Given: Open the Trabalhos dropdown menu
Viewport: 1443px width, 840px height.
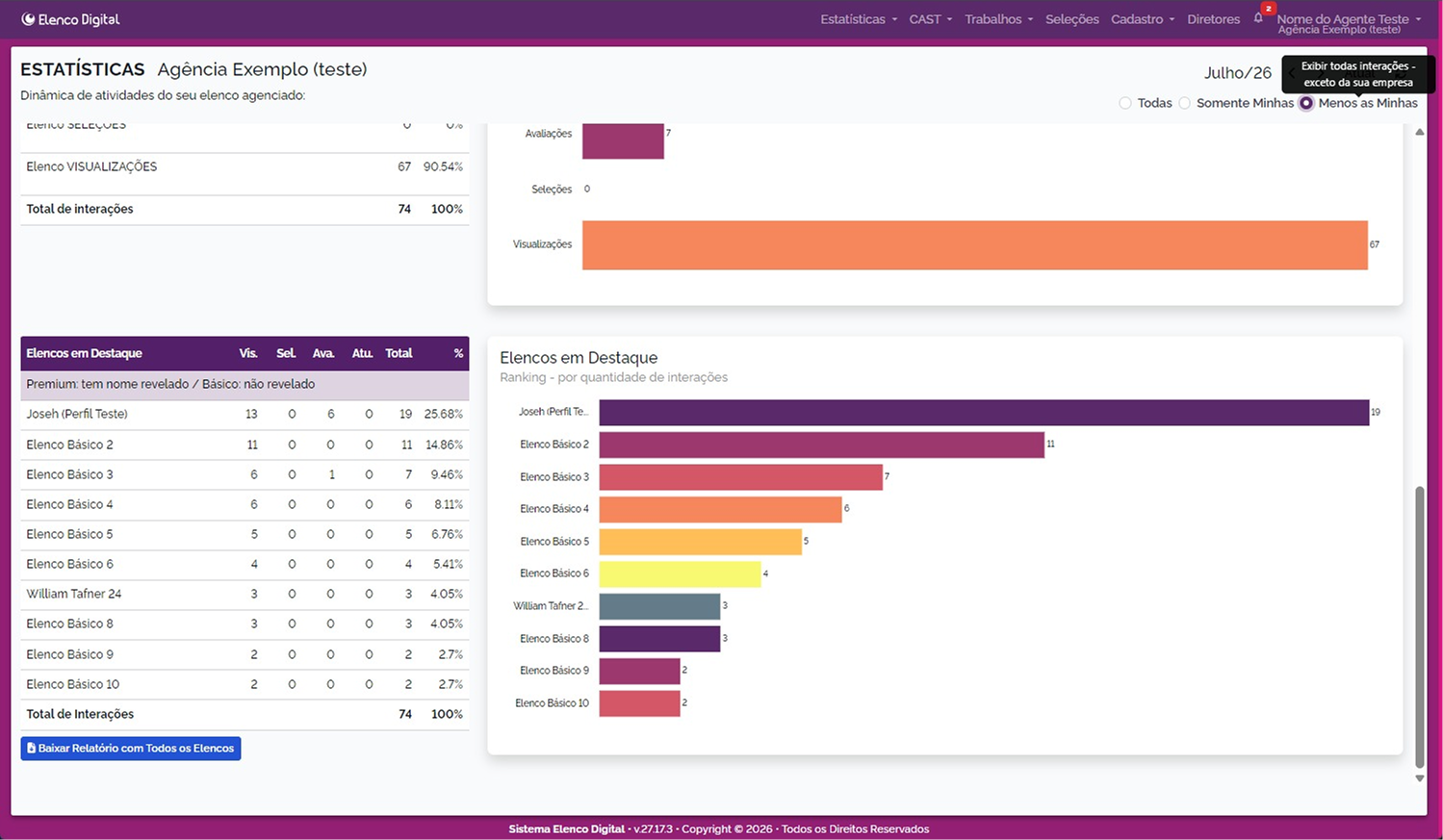Looking at the screenshot, I should (998, 19).
